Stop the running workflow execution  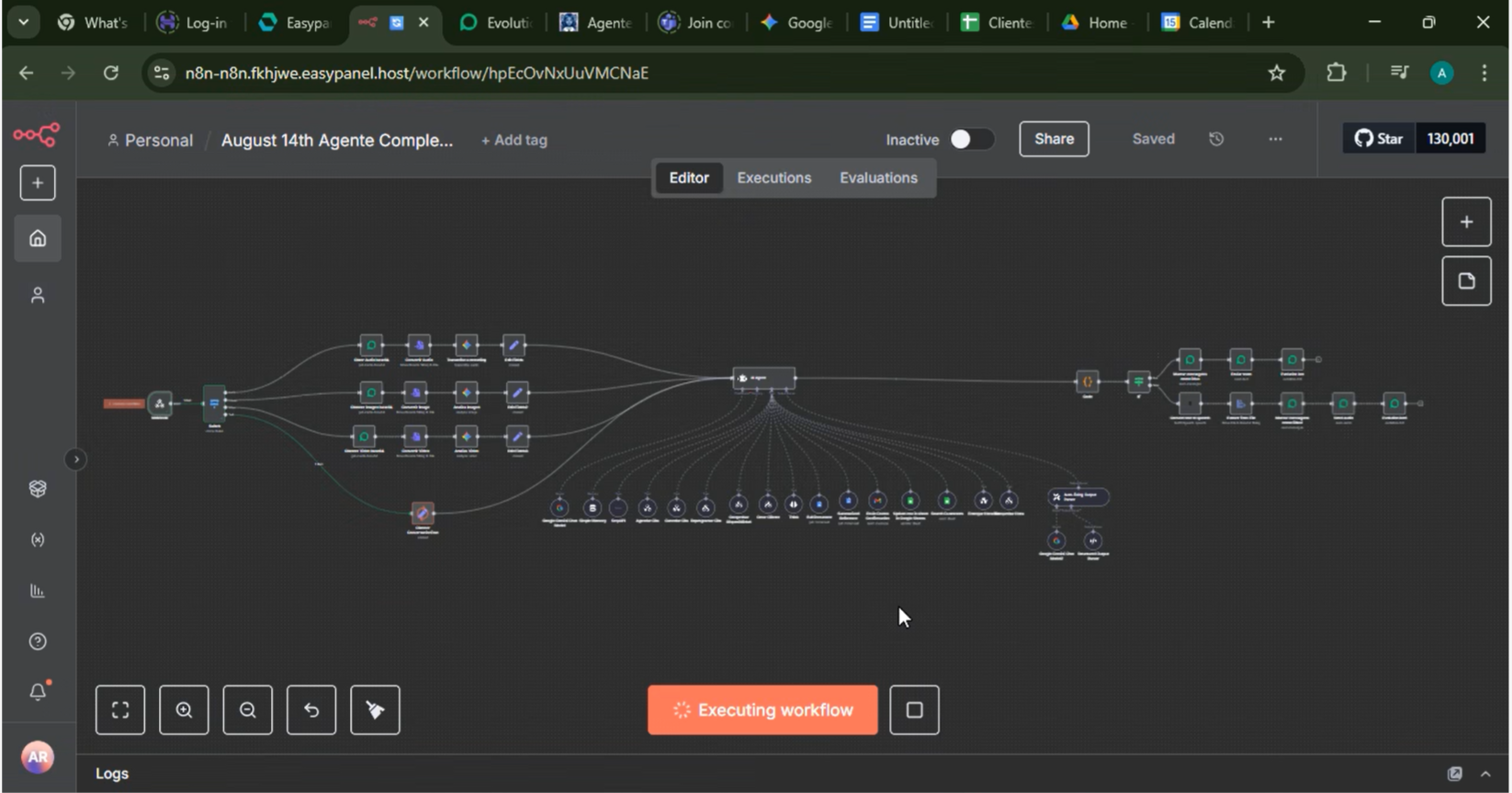coord(914,709)
